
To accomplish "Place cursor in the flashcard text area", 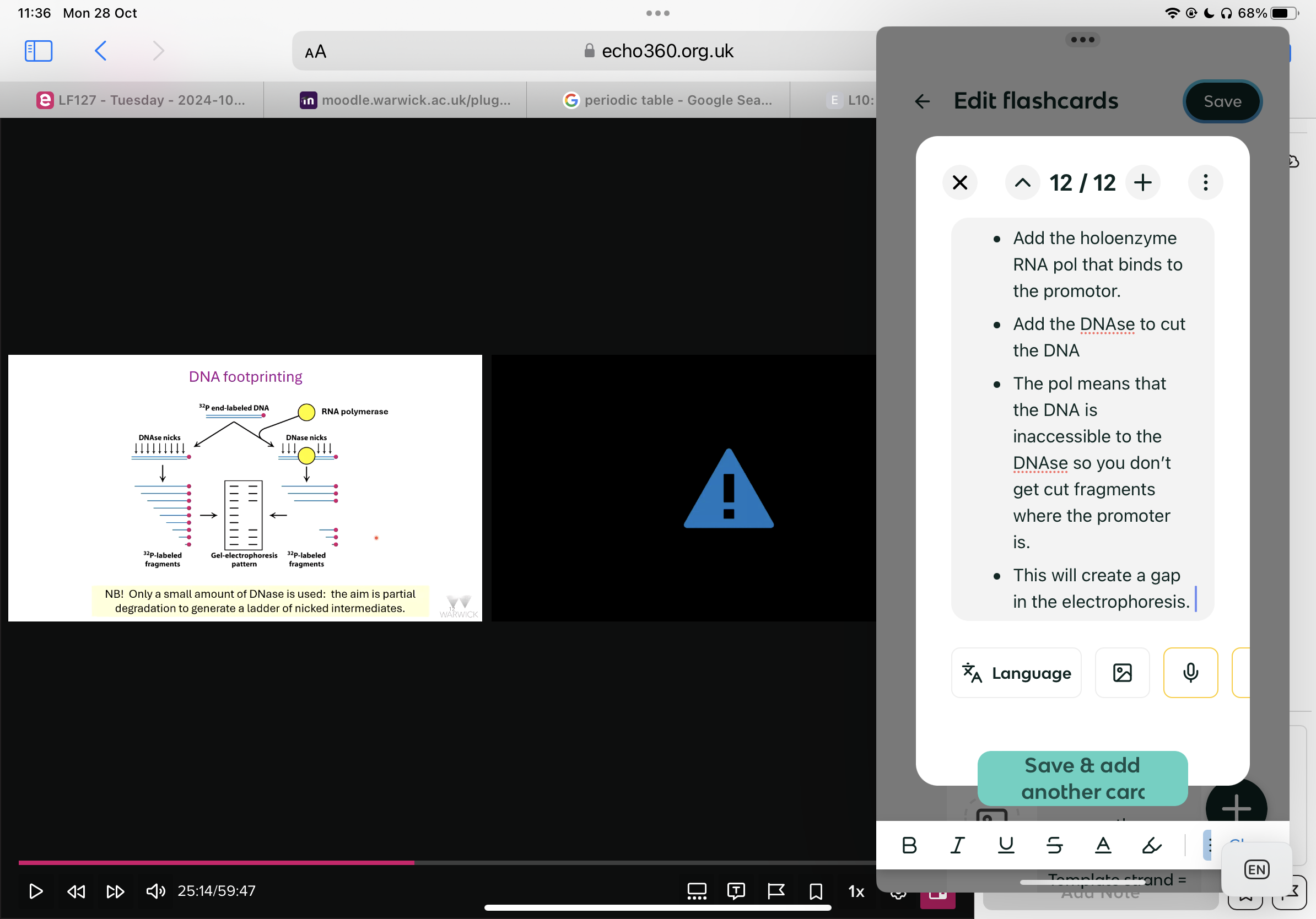I will coord(1082,419).
